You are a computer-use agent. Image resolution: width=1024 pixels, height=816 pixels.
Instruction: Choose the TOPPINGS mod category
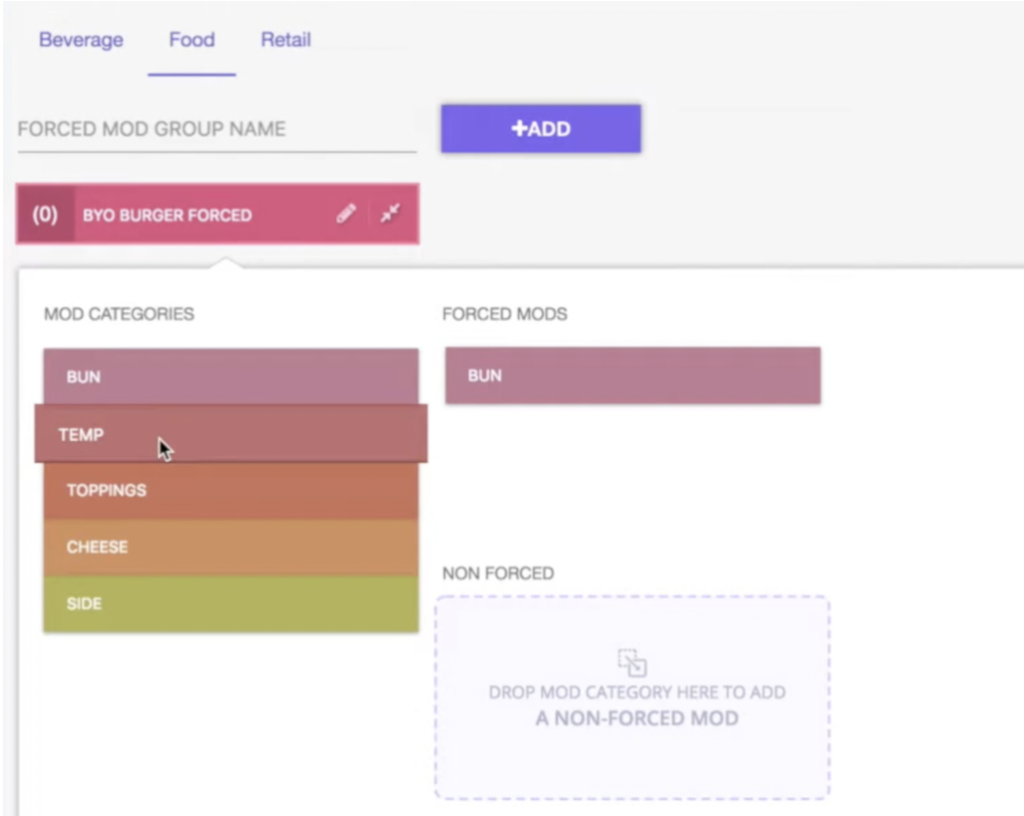coord(231,490)
